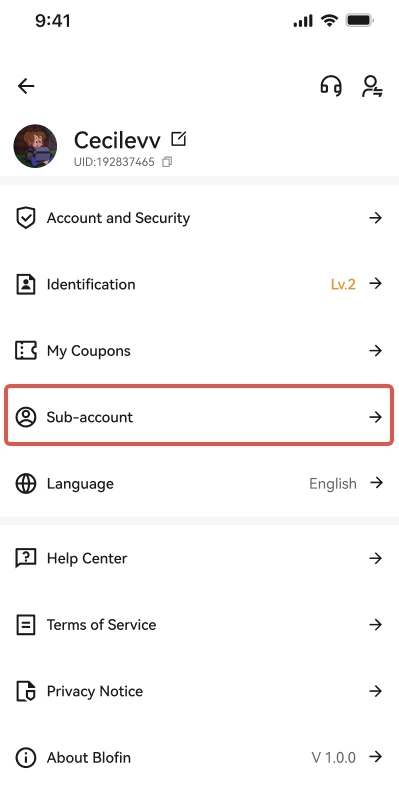Image resolution: width=399 pixels, height=803 pixels.
Task: Check version V 1.0.0 label
Action: pyautogui.click(x=333, y=757)
